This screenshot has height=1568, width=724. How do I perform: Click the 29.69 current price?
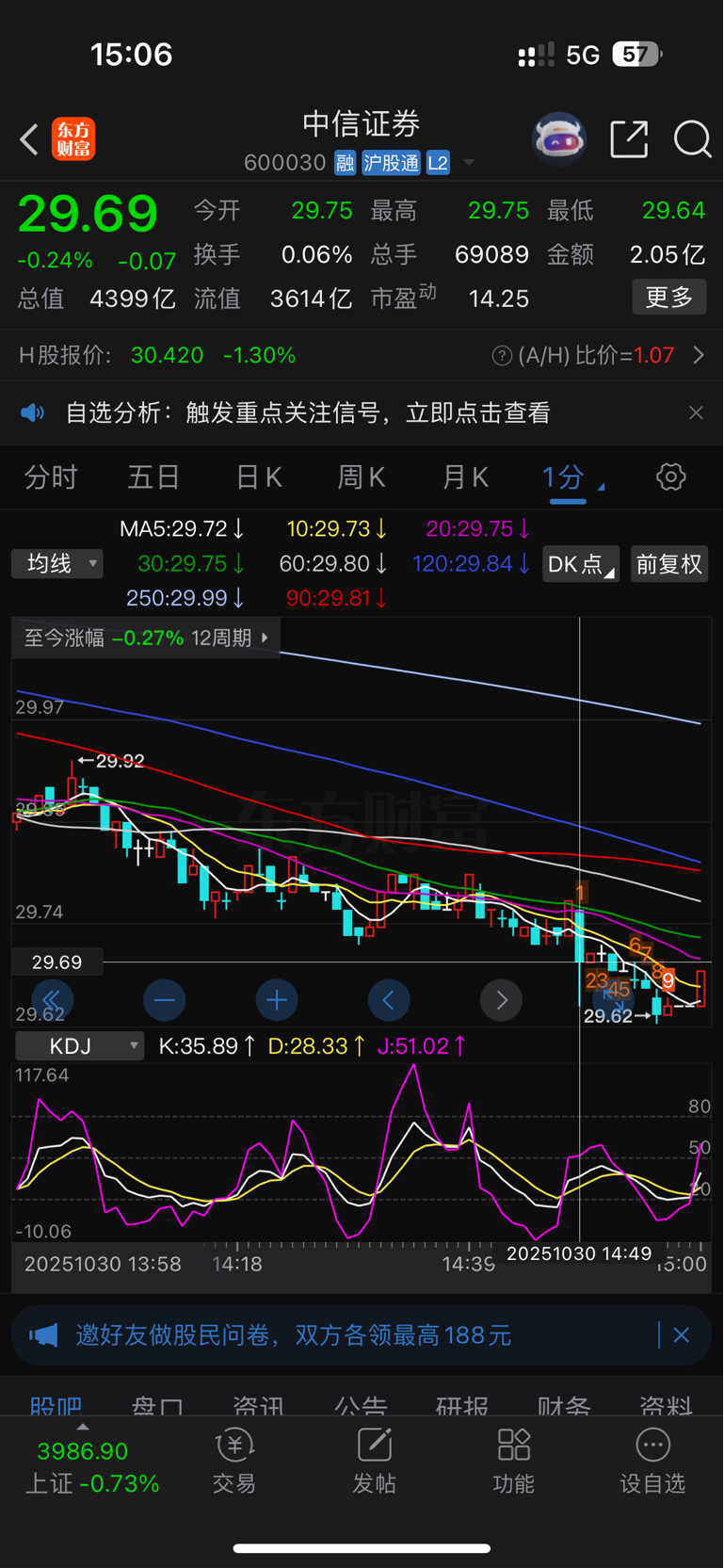88,214
